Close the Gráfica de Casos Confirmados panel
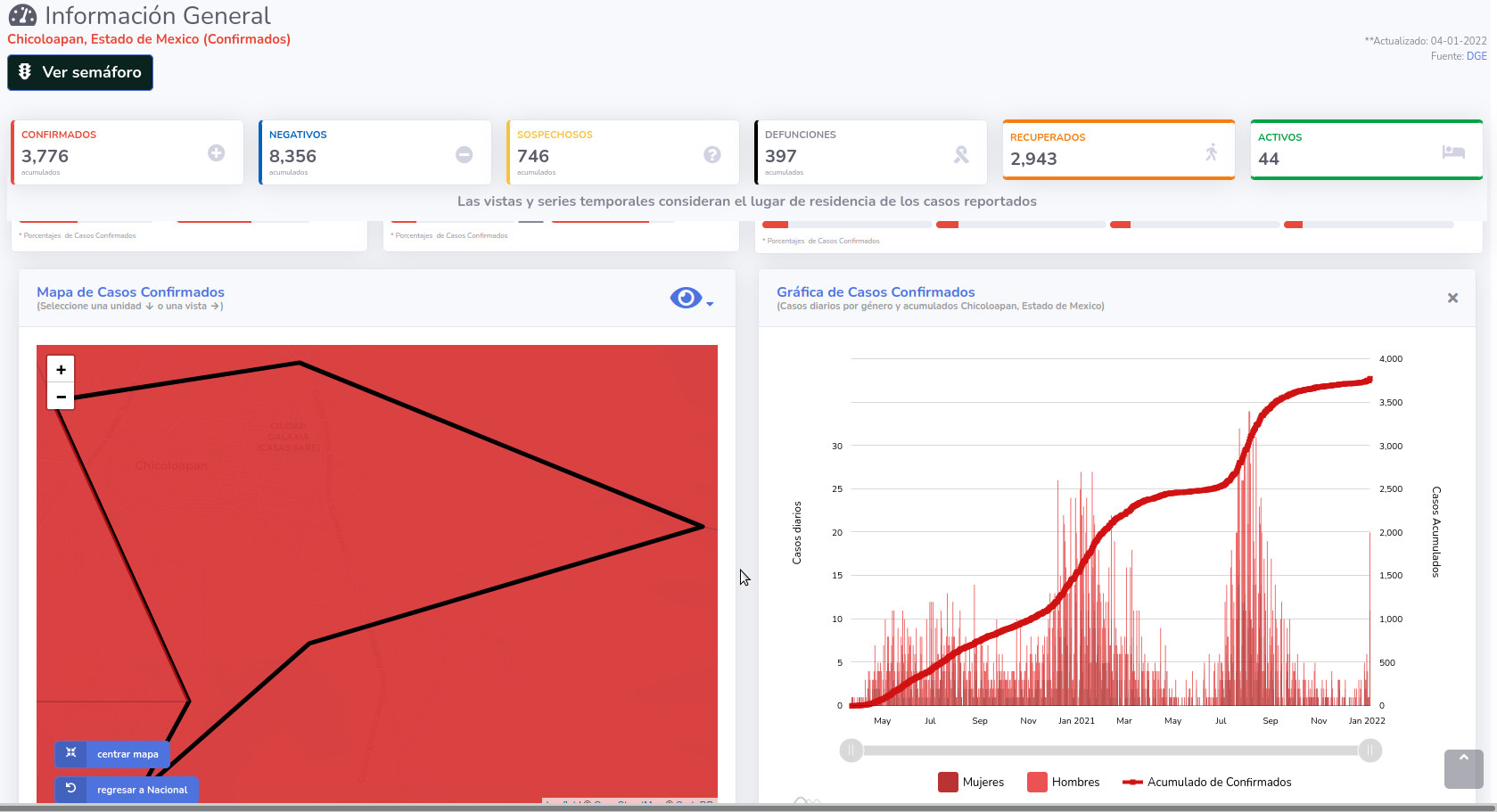This screenshot has height=812, width=1497. pos(1452,298)
